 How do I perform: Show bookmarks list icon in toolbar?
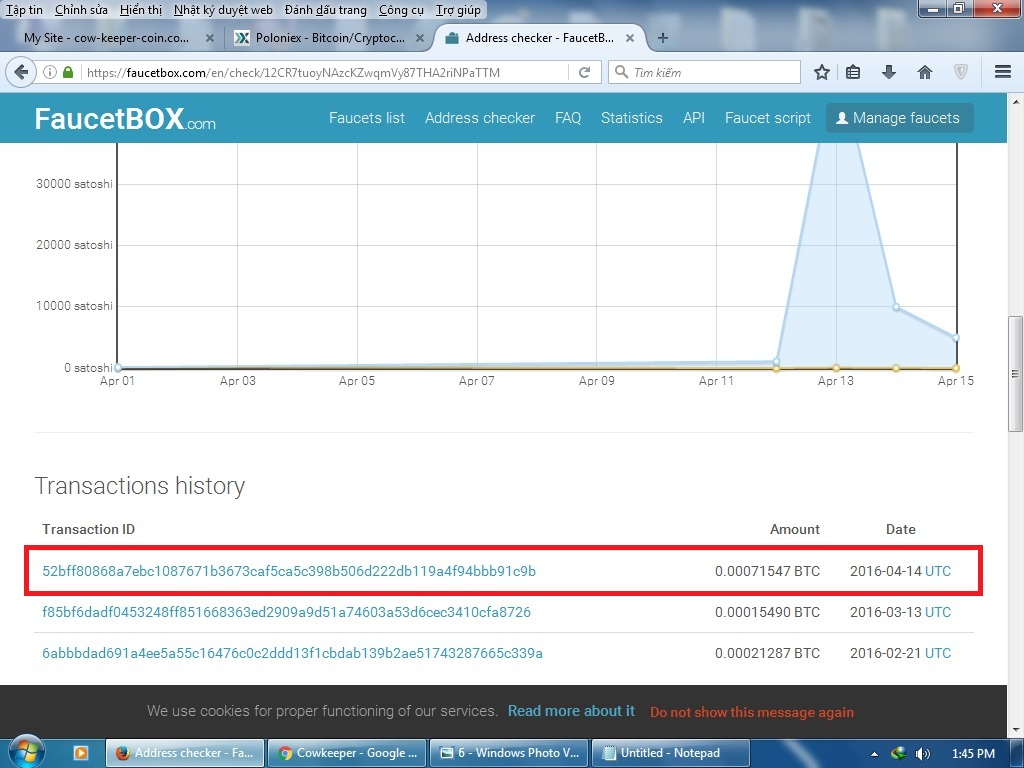pos(852,72)
